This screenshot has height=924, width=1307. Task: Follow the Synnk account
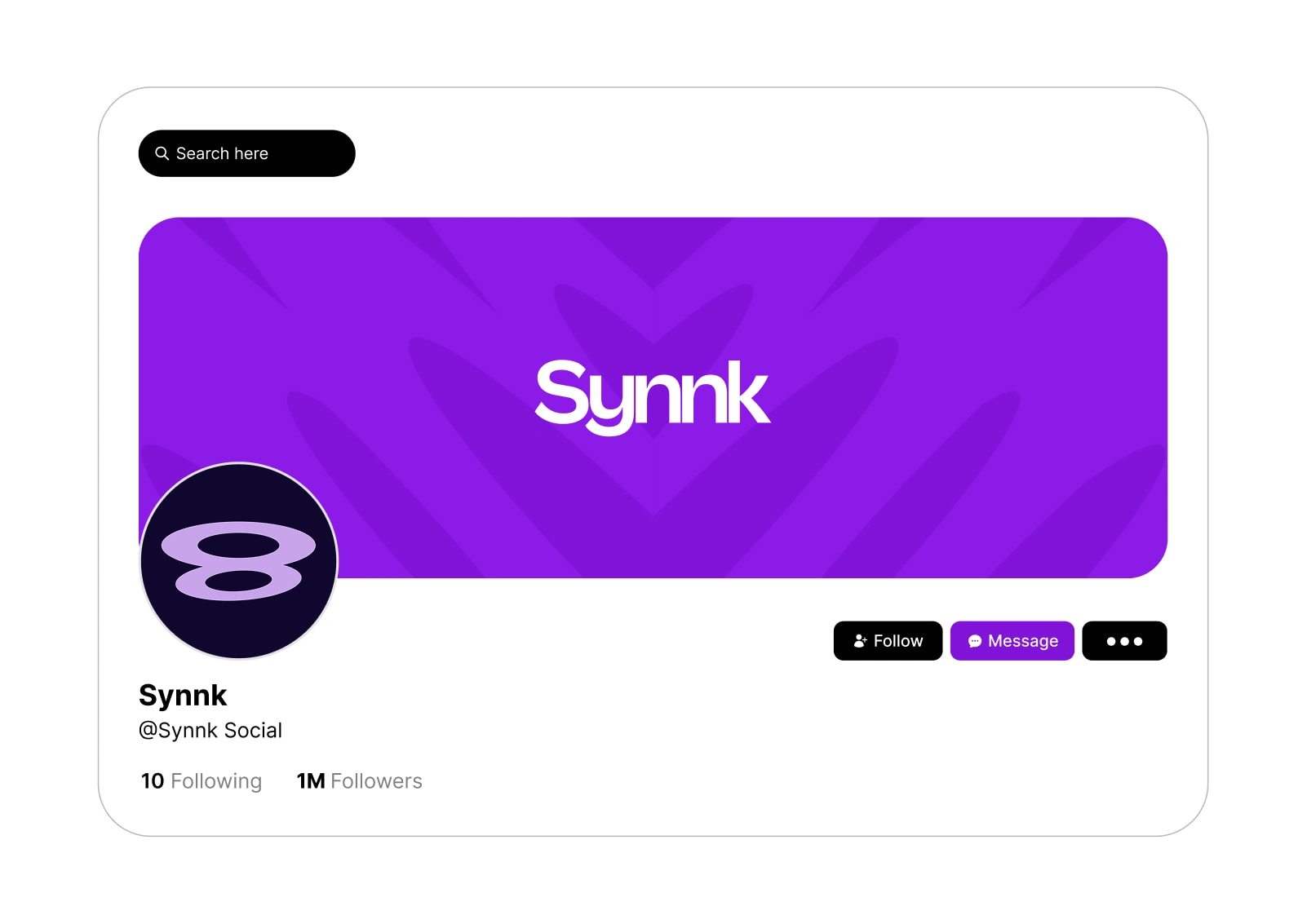coord(888,641)
